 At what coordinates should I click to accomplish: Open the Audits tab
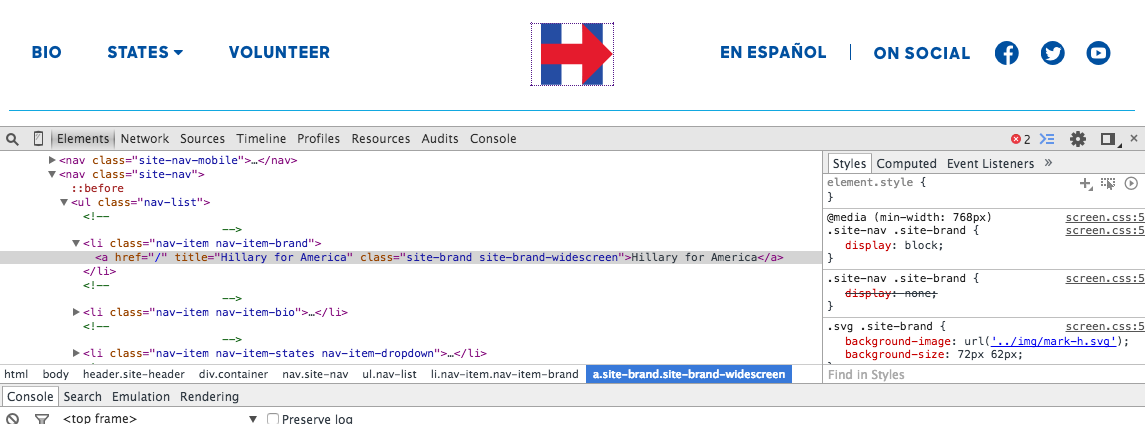[440, 139]
